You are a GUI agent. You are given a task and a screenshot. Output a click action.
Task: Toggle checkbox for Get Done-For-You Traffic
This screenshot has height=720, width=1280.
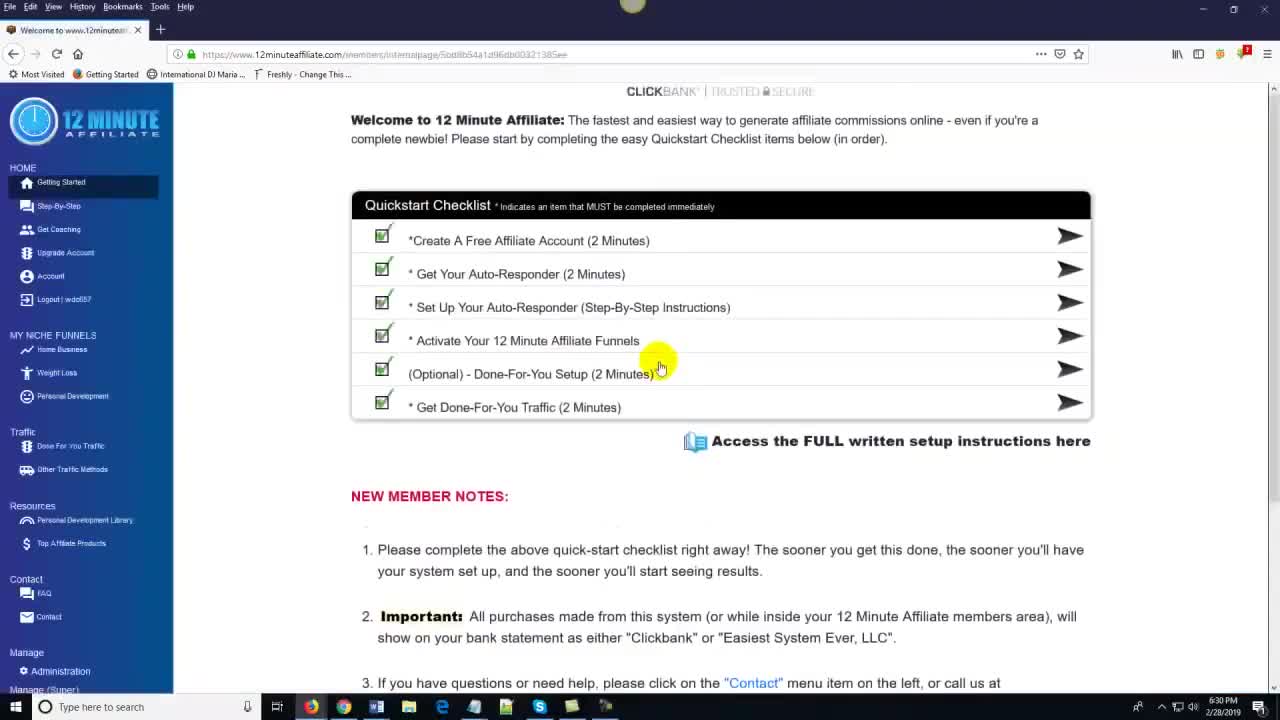[382, 402]
